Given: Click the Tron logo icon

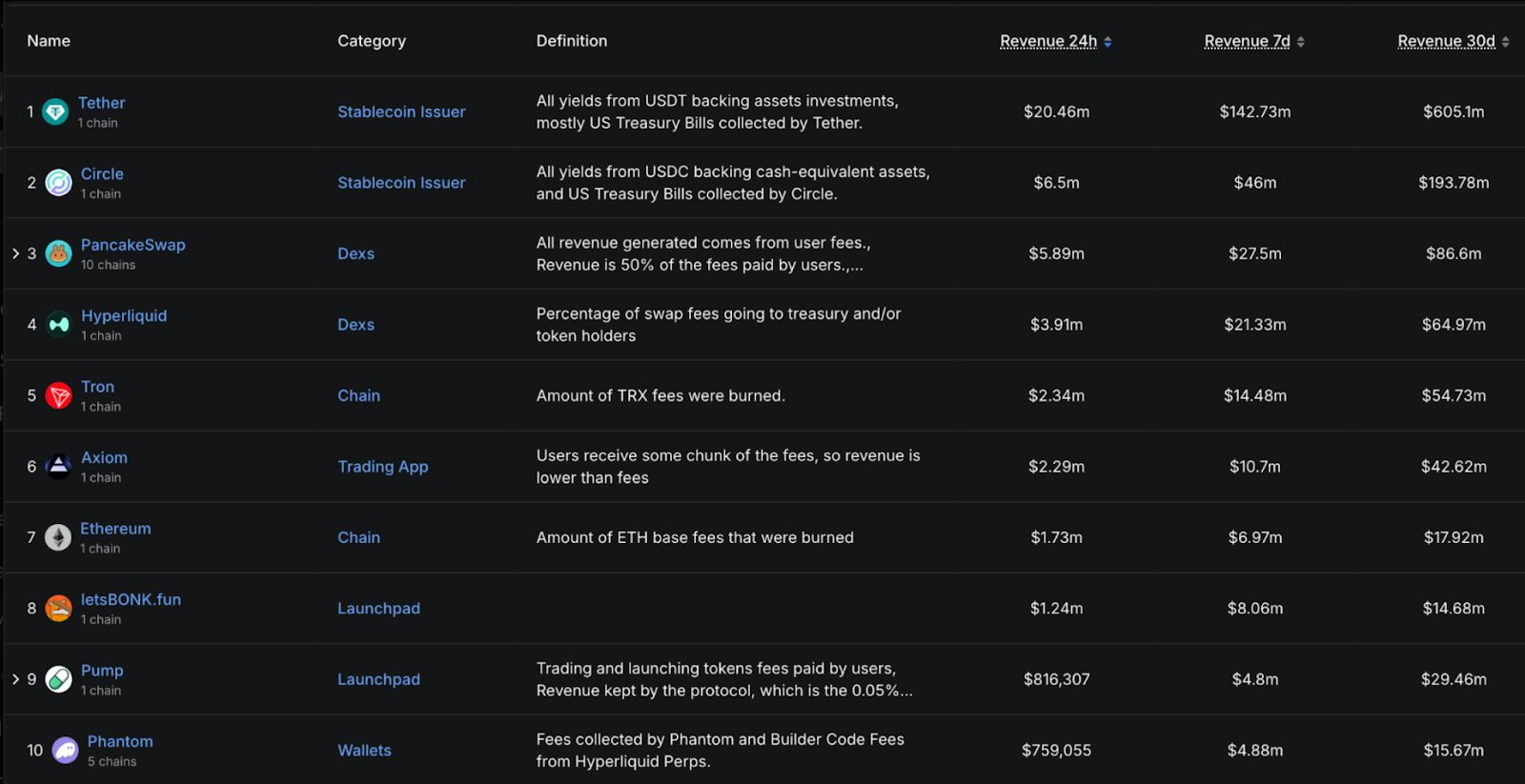Looking at the screenshot, I should pyautogui.click(x=59, y=396).
